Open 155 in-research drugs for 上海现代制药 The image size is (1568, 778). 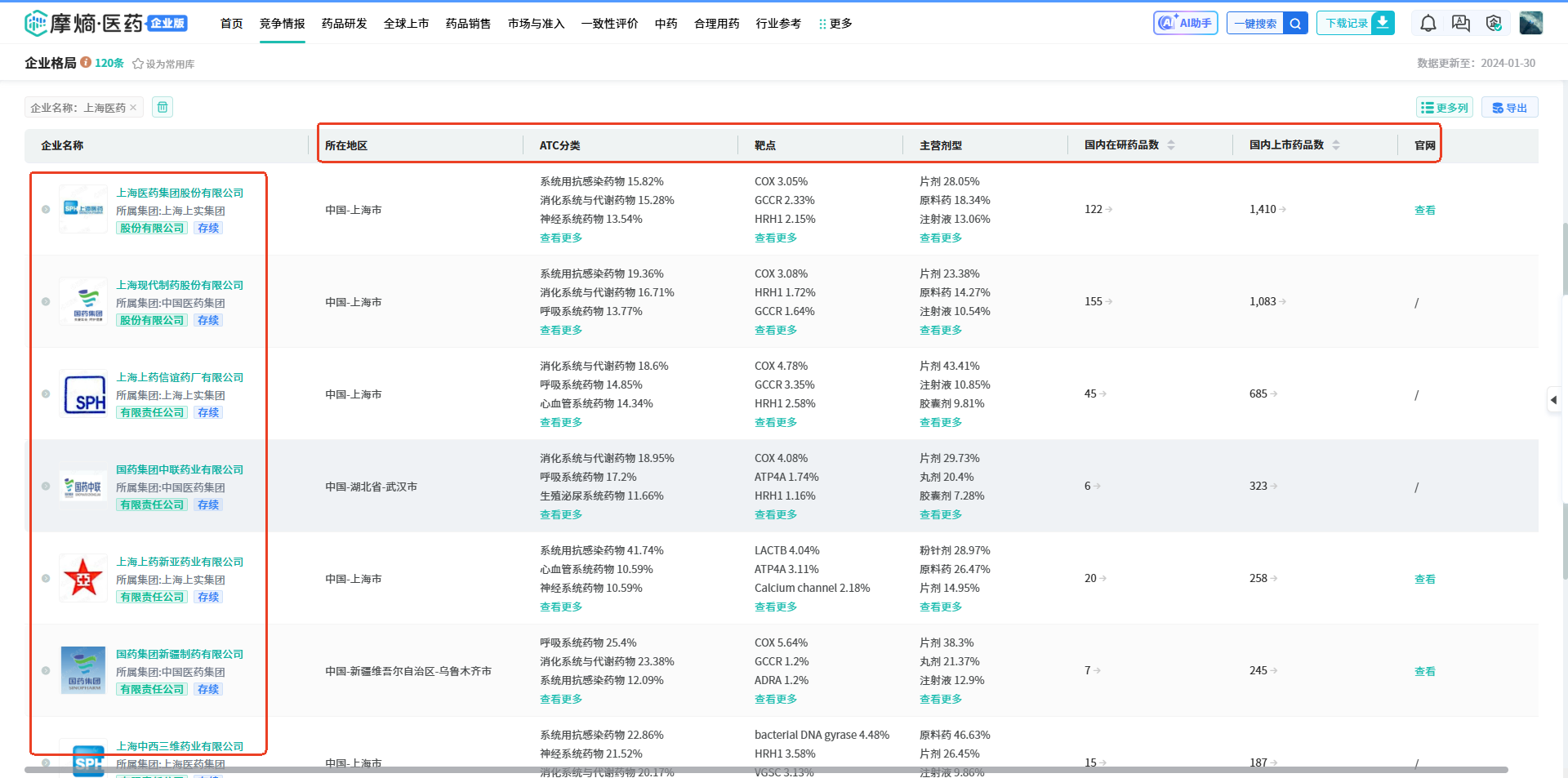1098,301
